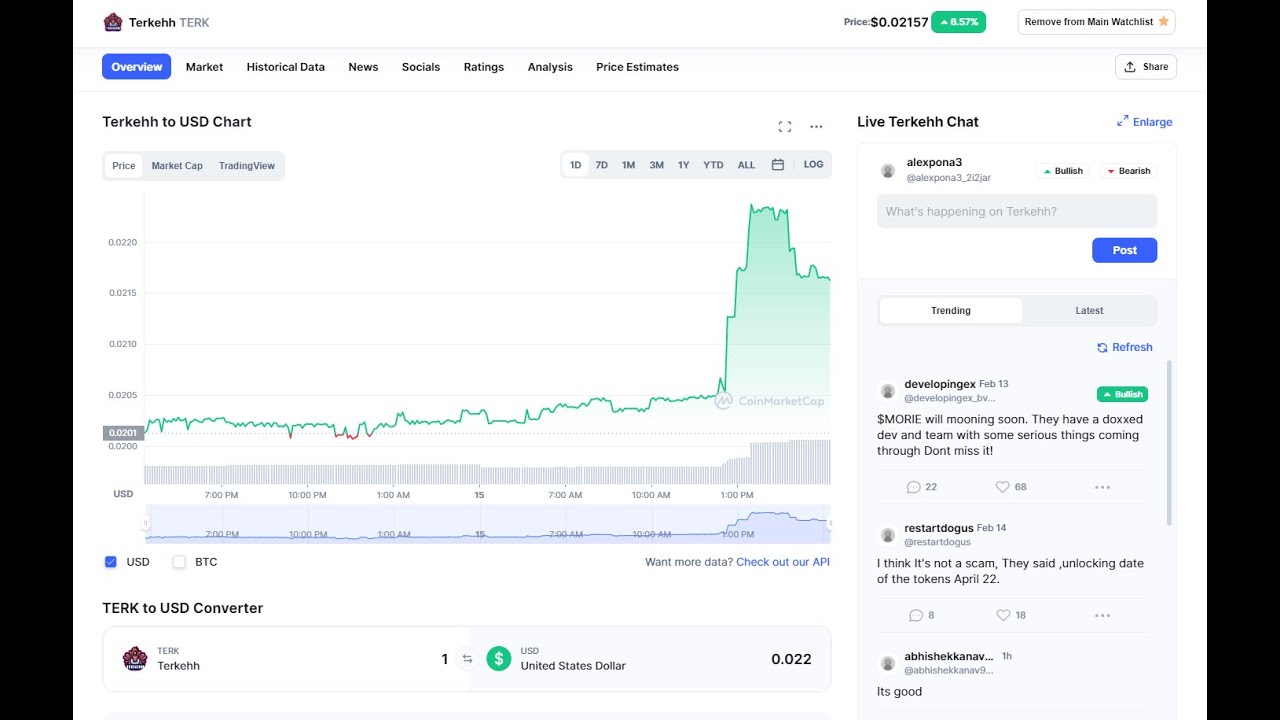Open the calendar date range picker
Image resolution: width=1280 pixels, height=720 pixels.
pyautogui.click(x=777, y=165)
